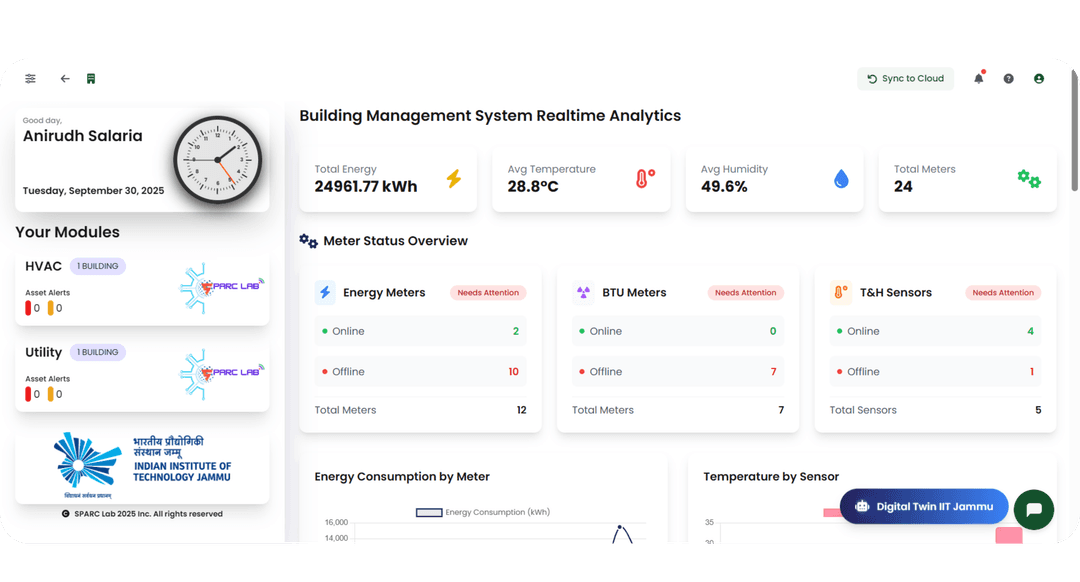Image resolution: width=1080 pixels, height=582 pixels.
Task: Click the IIT Jammu logo banner
Action: coord(142,465)
